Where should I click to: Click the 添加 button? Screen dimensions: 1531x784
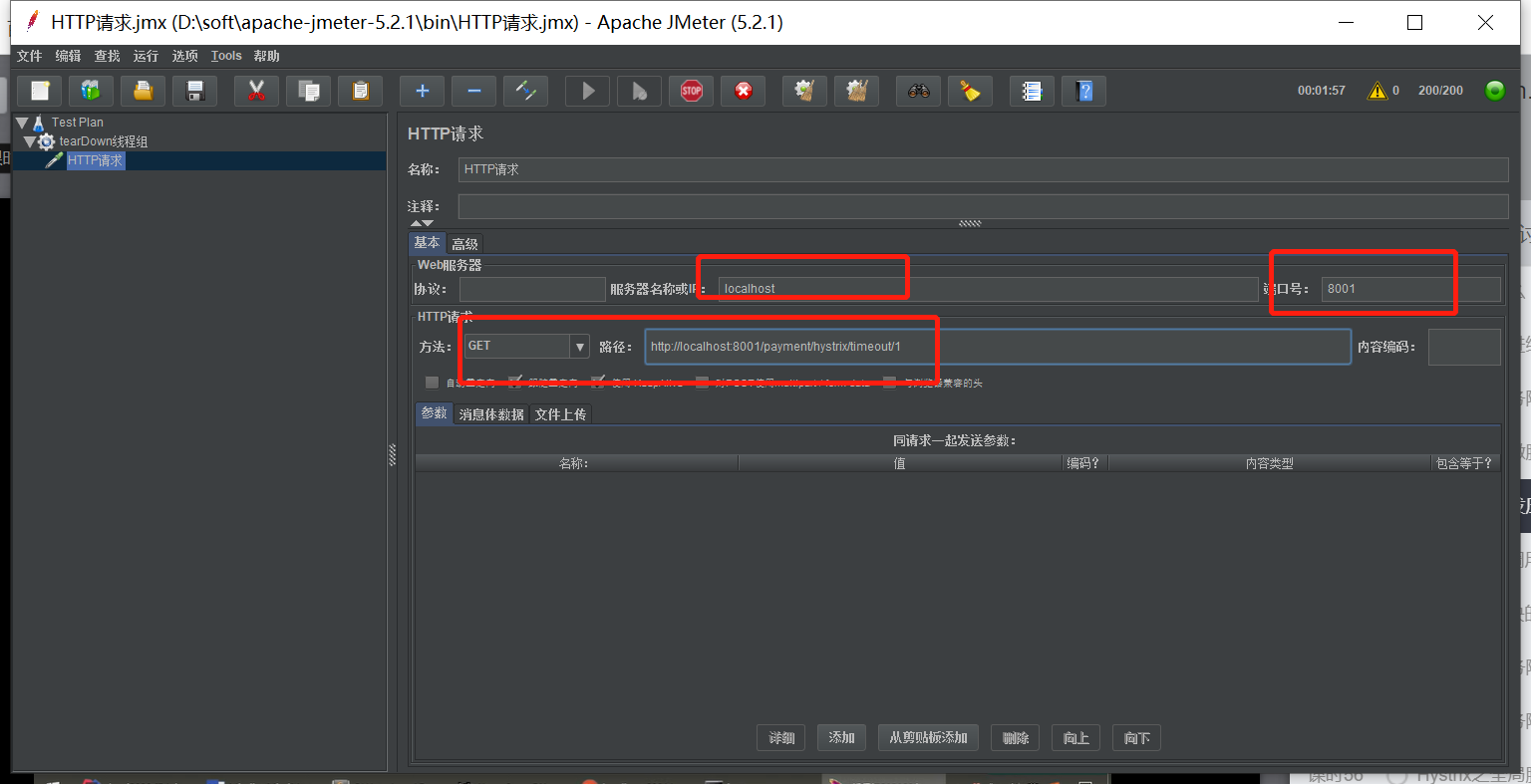(841, 738)
